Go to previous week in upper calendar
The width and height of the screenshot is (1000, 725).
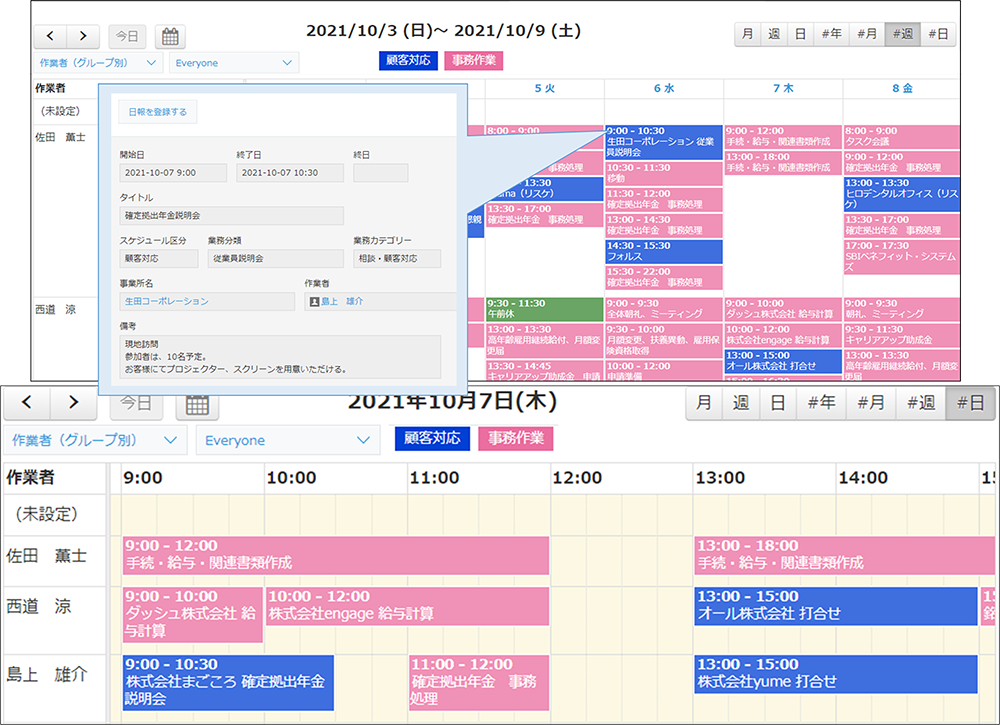point(50,37)
